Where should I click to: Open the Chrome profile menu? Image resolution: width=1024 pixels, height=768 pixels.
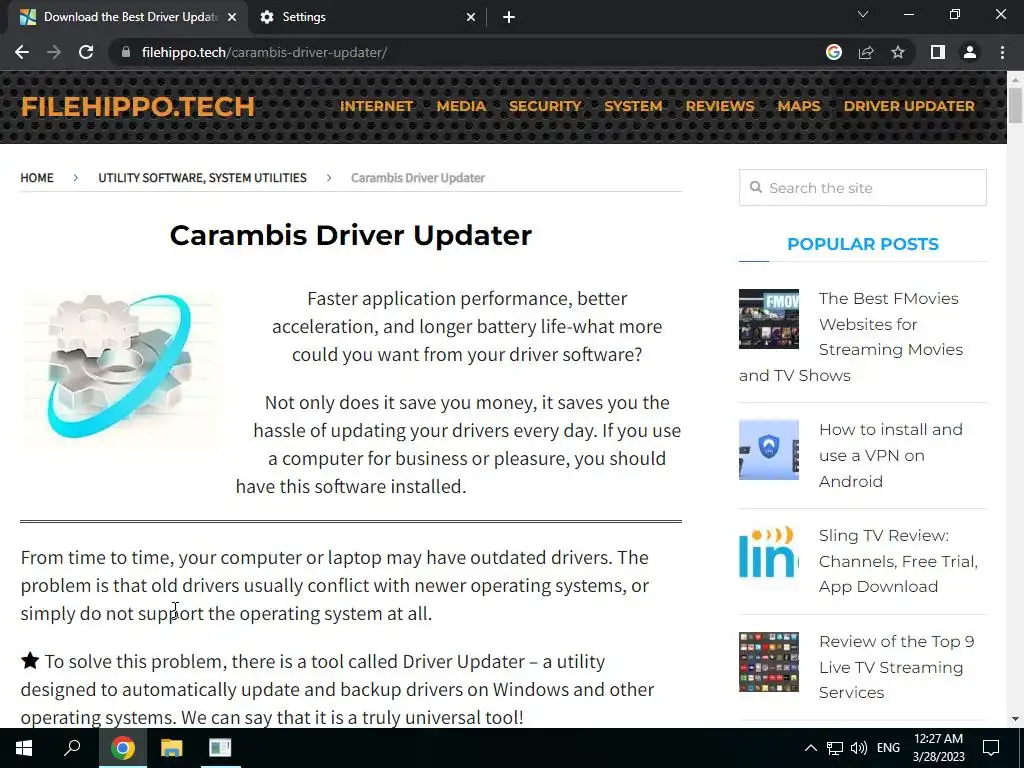(x=970, y=52)
